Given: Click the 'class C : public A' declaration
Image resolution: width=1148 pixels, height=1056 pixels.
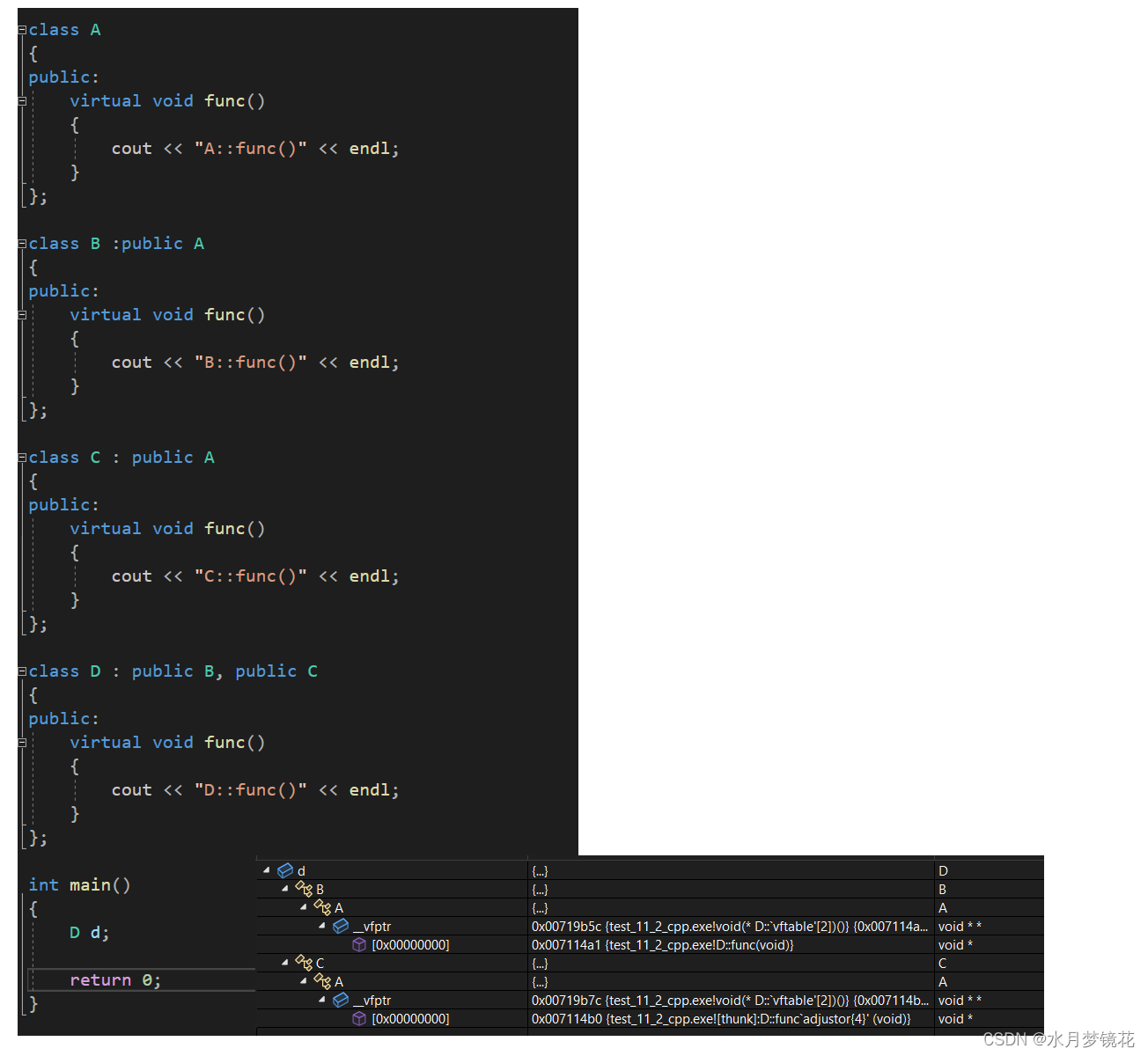Looking at the screenshot, I should (121, 458).
